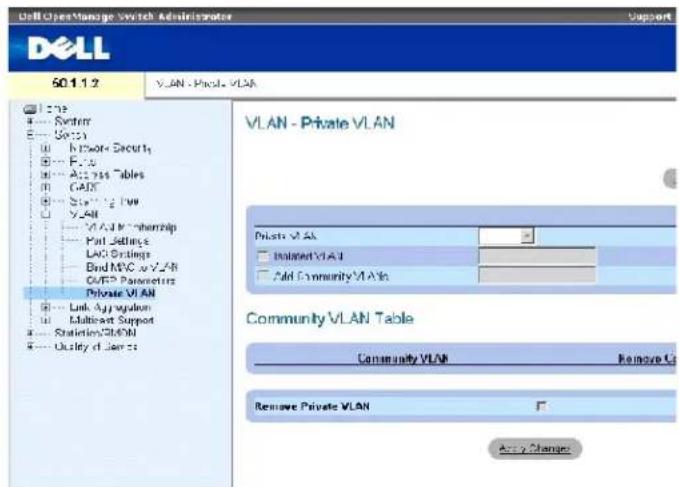Click the Apply Changes button
This screenshot has height=487, width=679.
point(535,448)
